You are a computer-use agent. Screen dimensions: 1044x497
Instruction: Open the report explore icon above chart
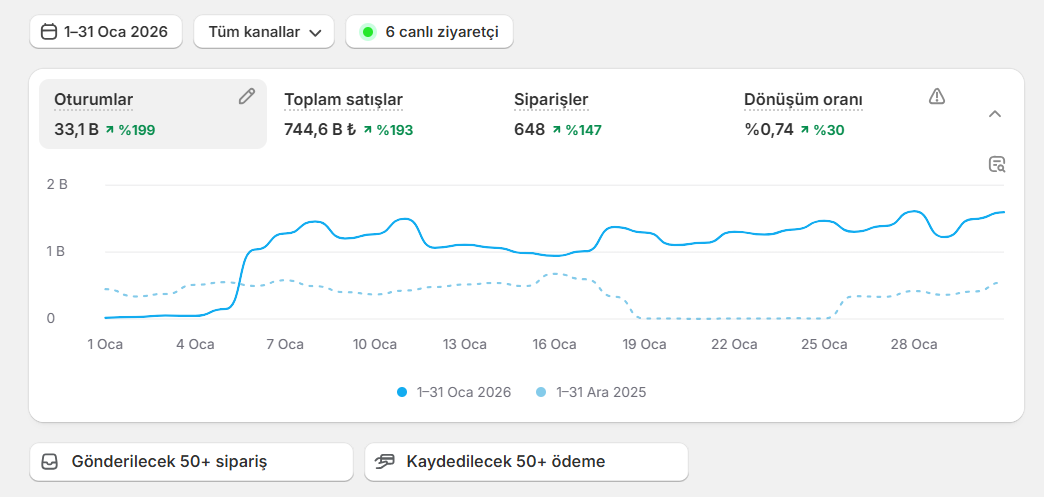tap(996, 165)
